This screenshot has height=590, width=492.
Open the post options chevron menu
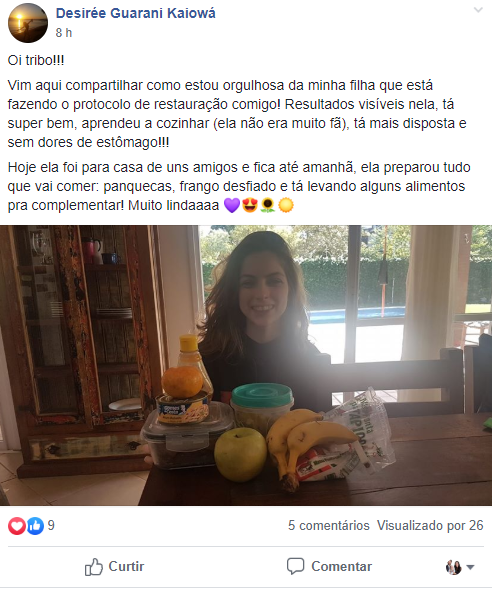pyautogui.click(x=478, y=10)
